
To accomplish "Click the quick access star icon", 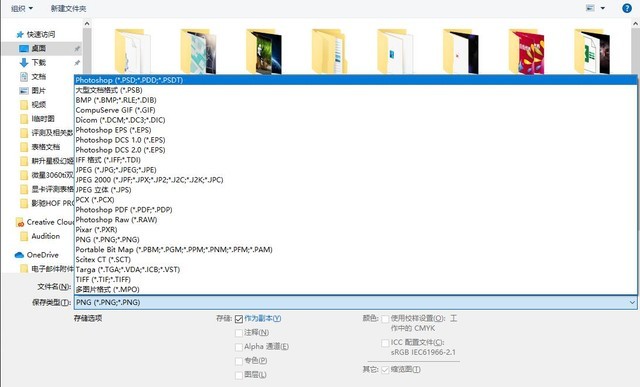I will click(20, 34).
